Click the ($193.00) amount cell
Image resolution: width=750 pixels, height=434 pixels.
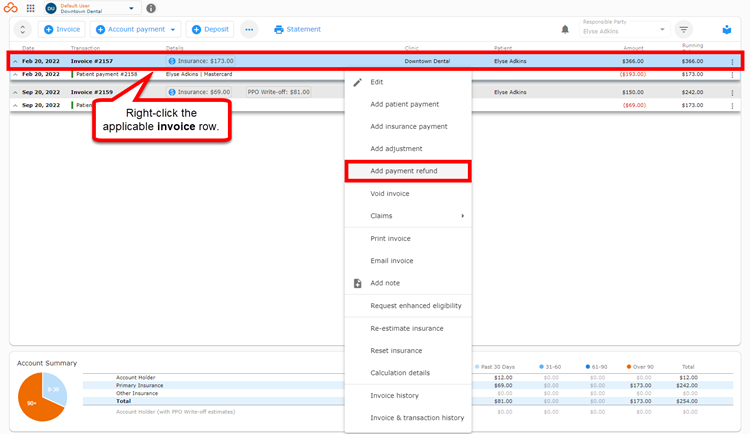click(632, 74)
